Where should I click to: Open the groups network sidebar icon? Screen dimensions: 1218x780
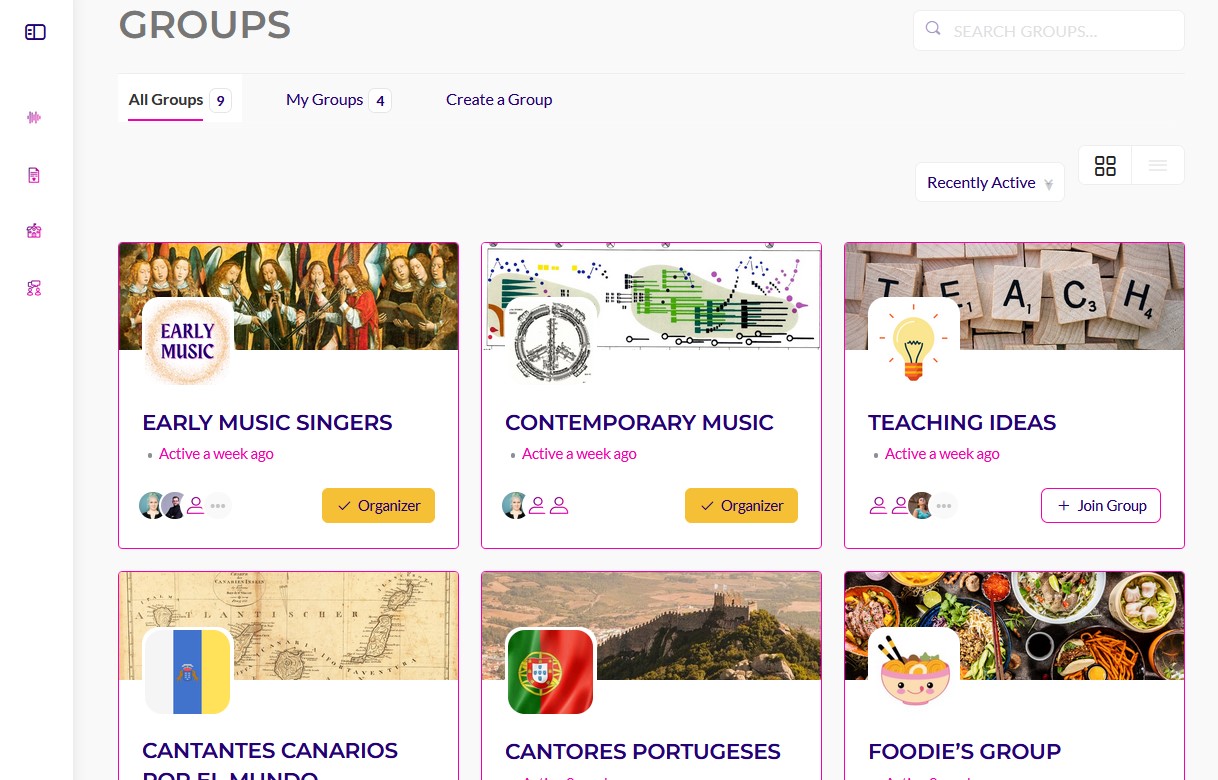[x=34, y=288]
